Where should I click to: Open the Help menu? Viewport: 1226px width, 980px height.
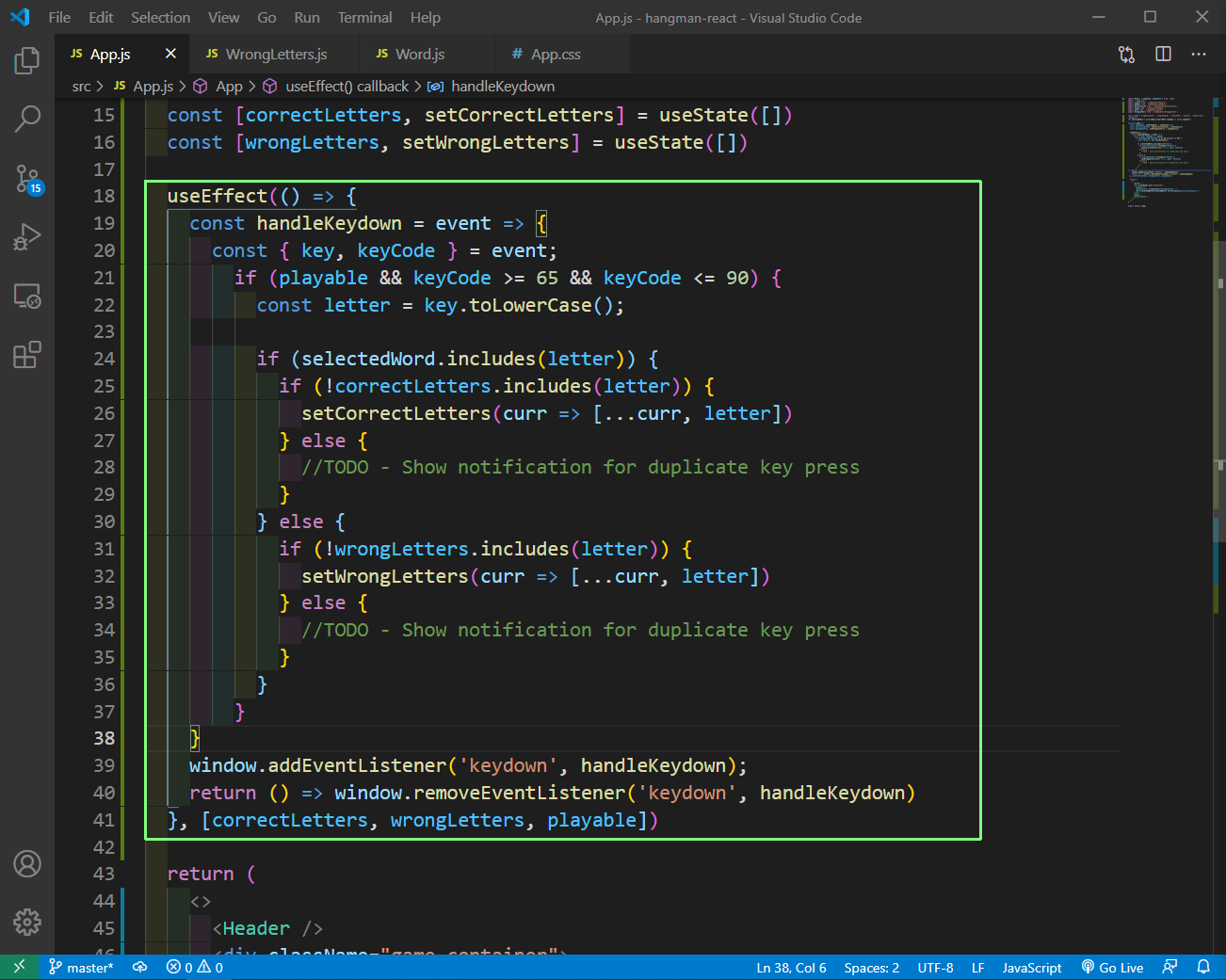coord(425,17)
